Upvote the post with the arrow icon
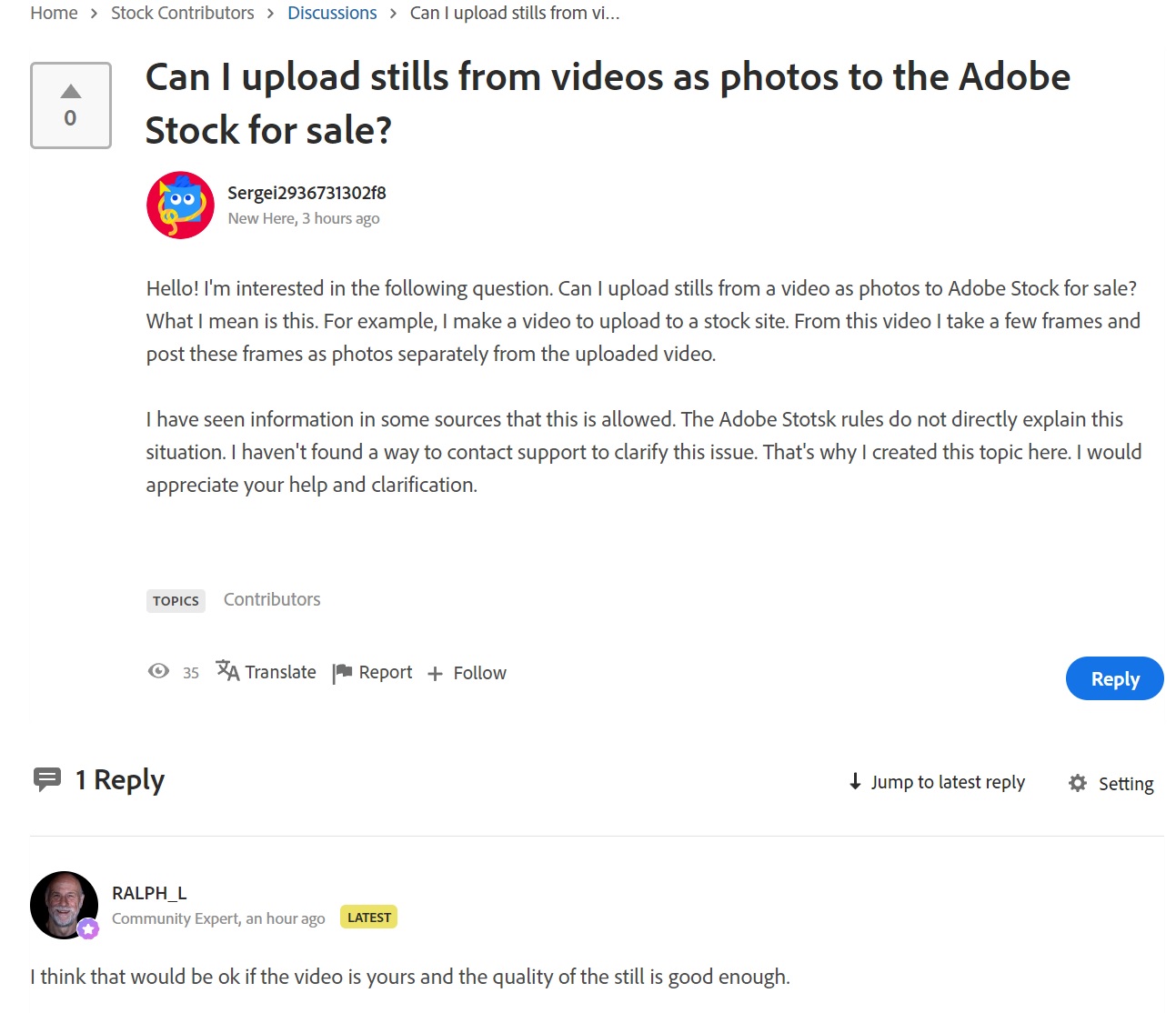Viewport: 1176px width, 1013px height. [71, 91]
